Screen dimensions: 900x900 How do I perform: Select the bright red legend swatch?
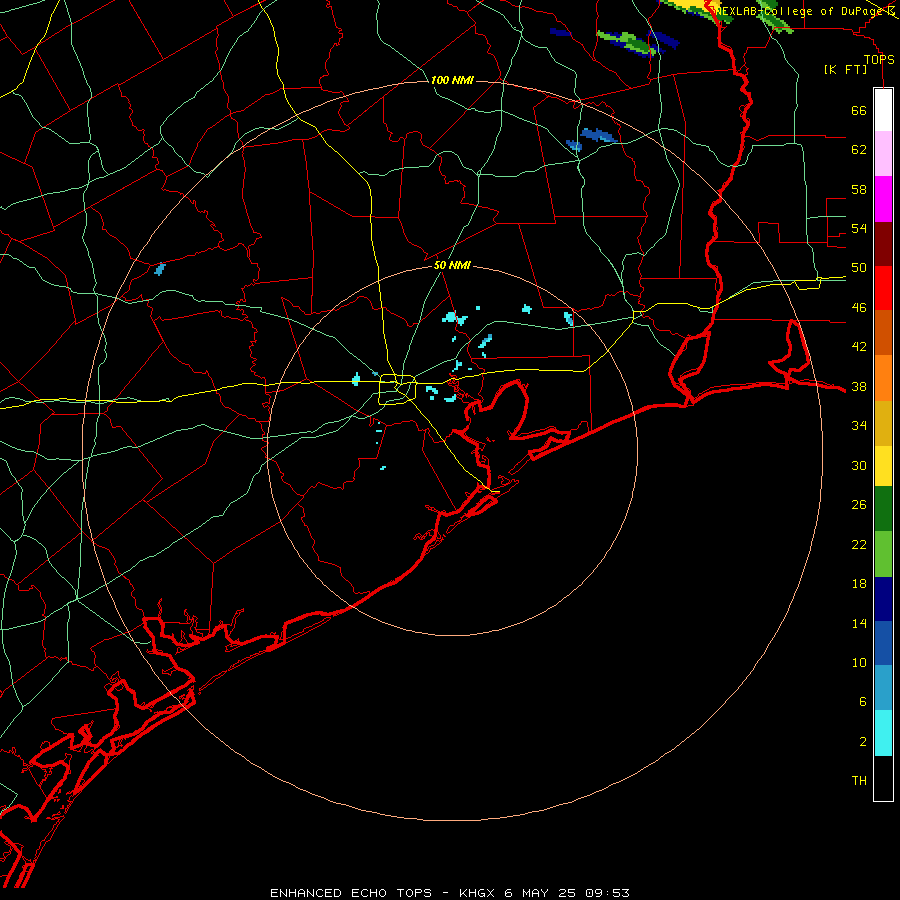(x=883, y=288)
